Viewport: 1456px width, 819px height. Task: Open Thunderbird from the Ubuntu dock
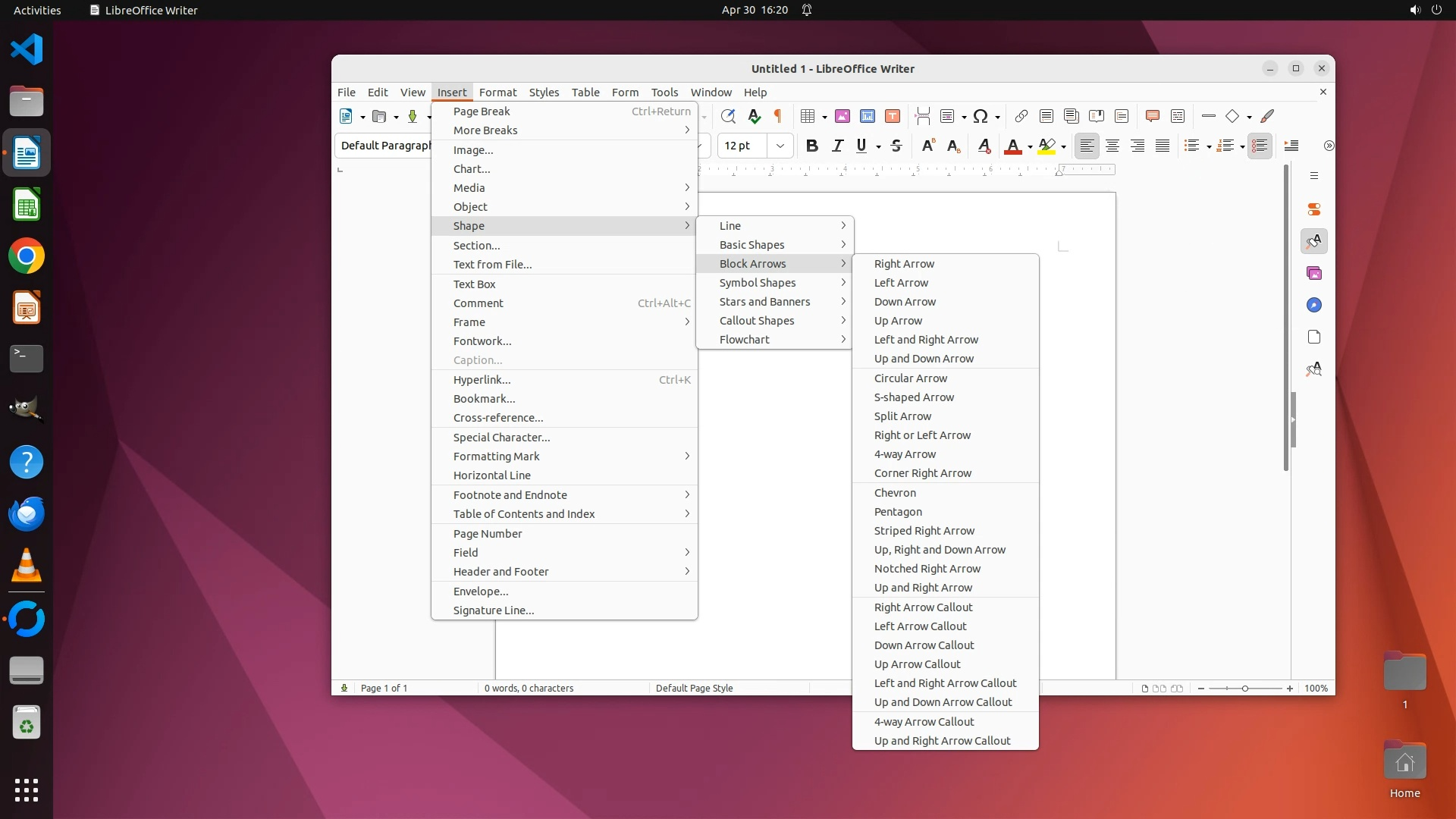click(27, 514)
